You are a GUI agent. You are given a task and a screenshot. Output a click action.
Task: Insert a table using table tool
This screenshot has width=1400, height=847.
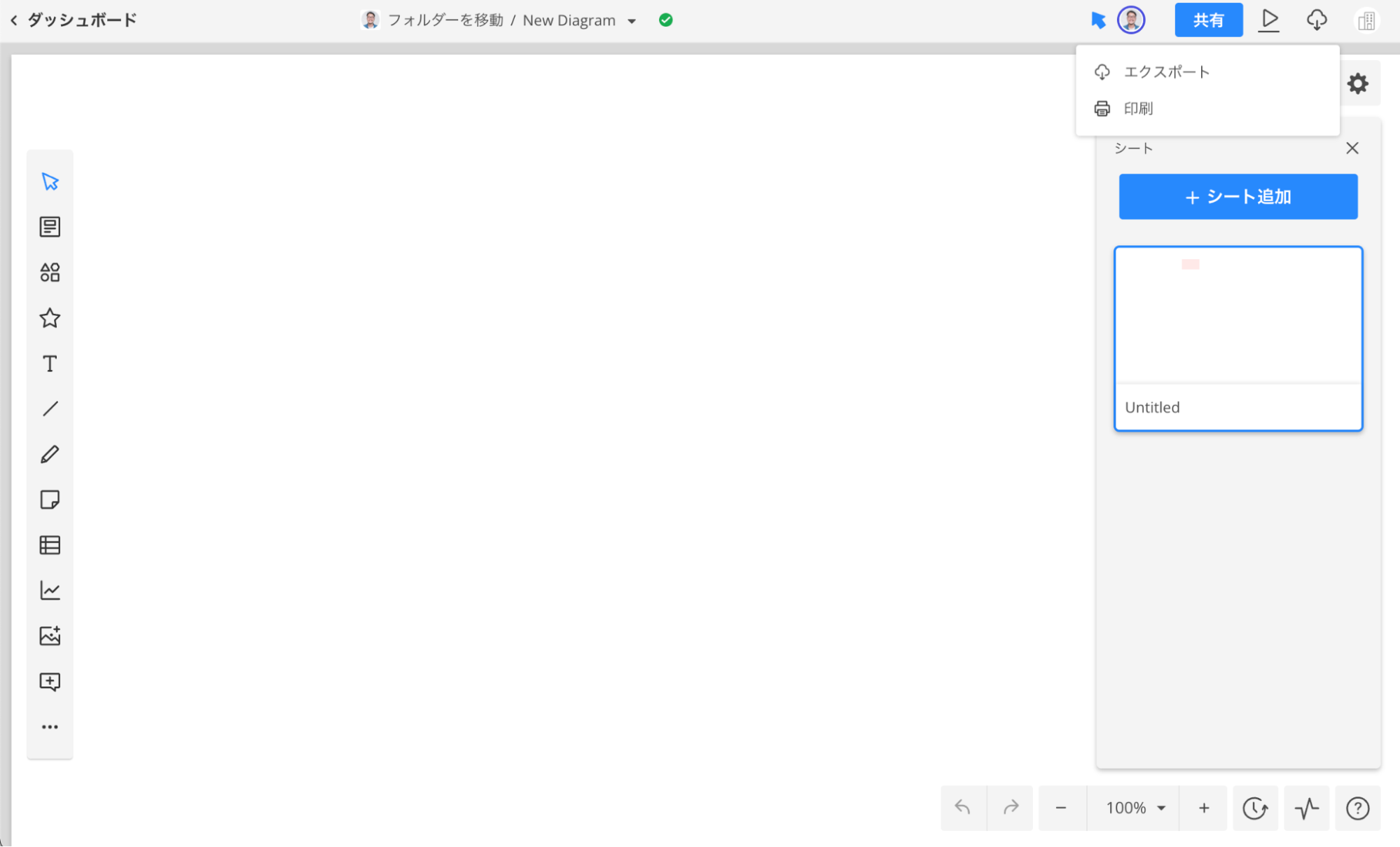click(50, 545)
